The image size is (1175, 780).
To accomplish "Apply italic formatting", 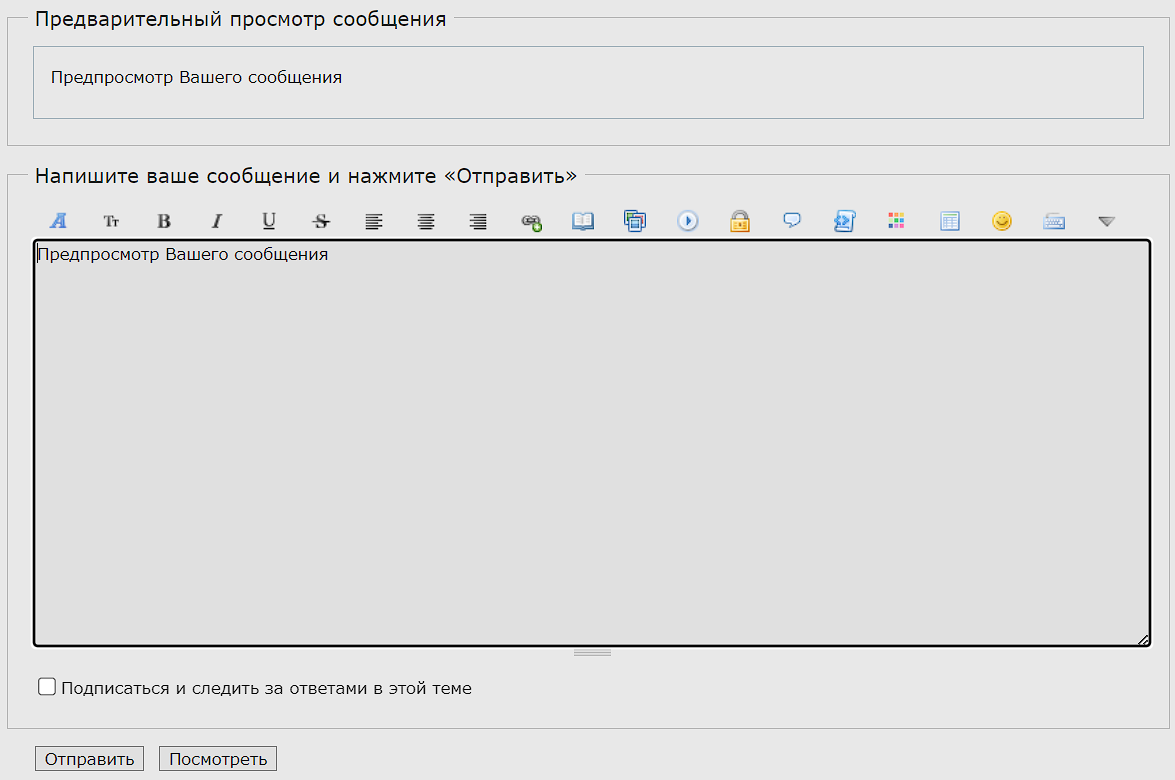I will (216, 221).
